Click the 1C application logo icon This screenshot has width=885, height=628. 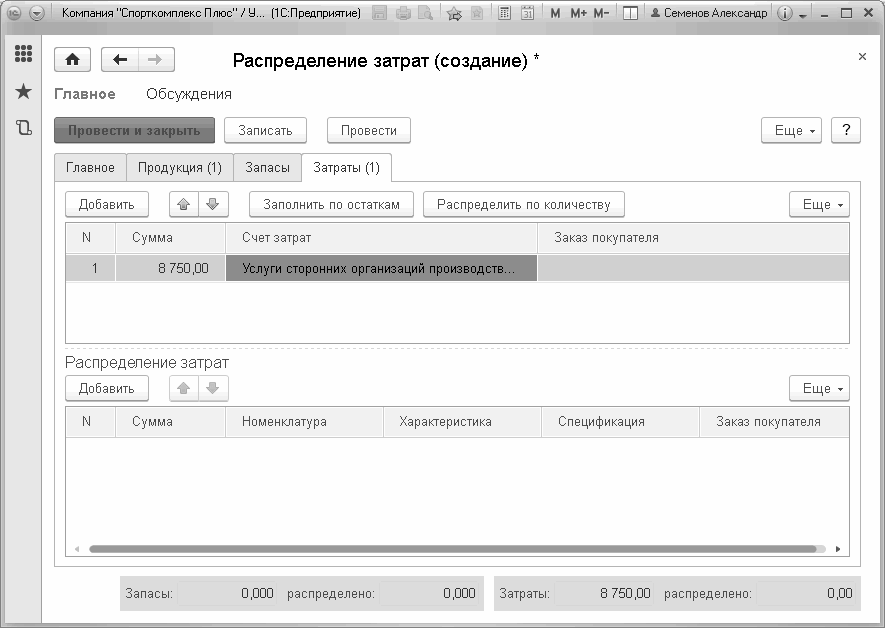[15, 13]
